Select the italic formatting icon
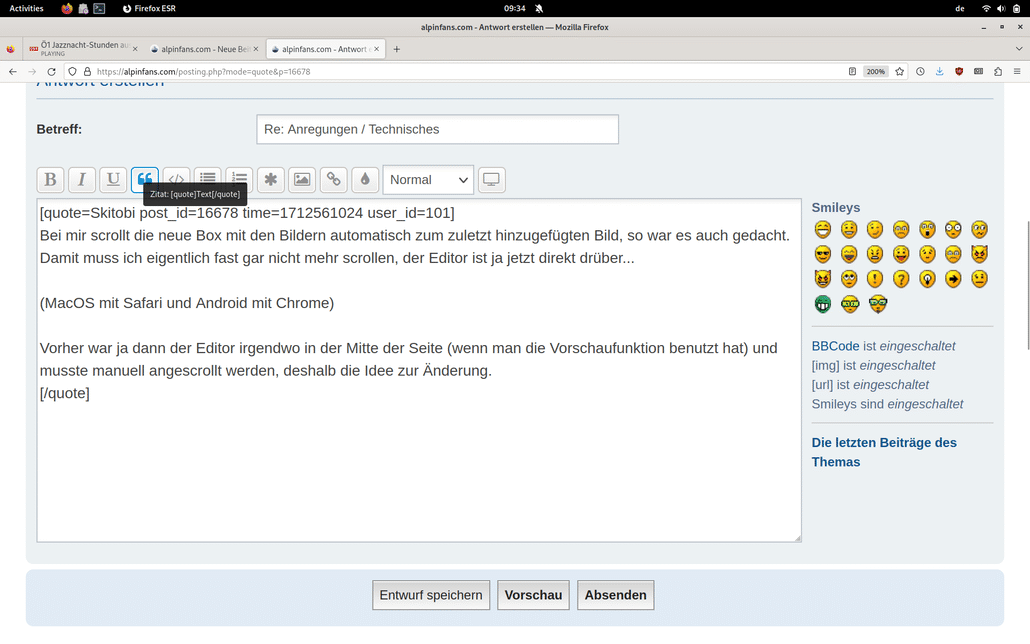Image resolution: width=1030 pixels, height=644 pixels. click(81, 179)
